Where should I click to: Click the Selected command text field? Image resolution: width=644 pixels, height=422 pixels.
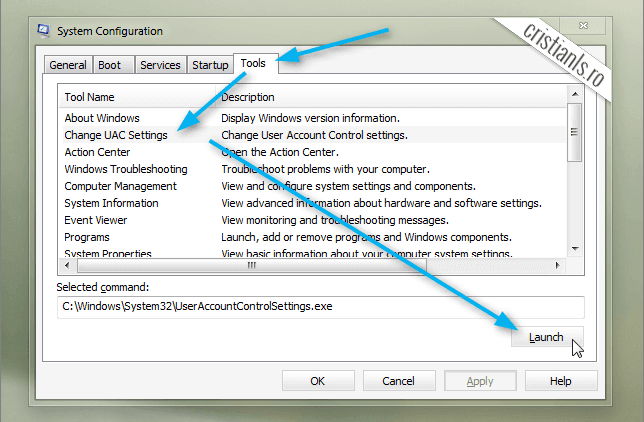pyautogui.click(x=320, y=306)
